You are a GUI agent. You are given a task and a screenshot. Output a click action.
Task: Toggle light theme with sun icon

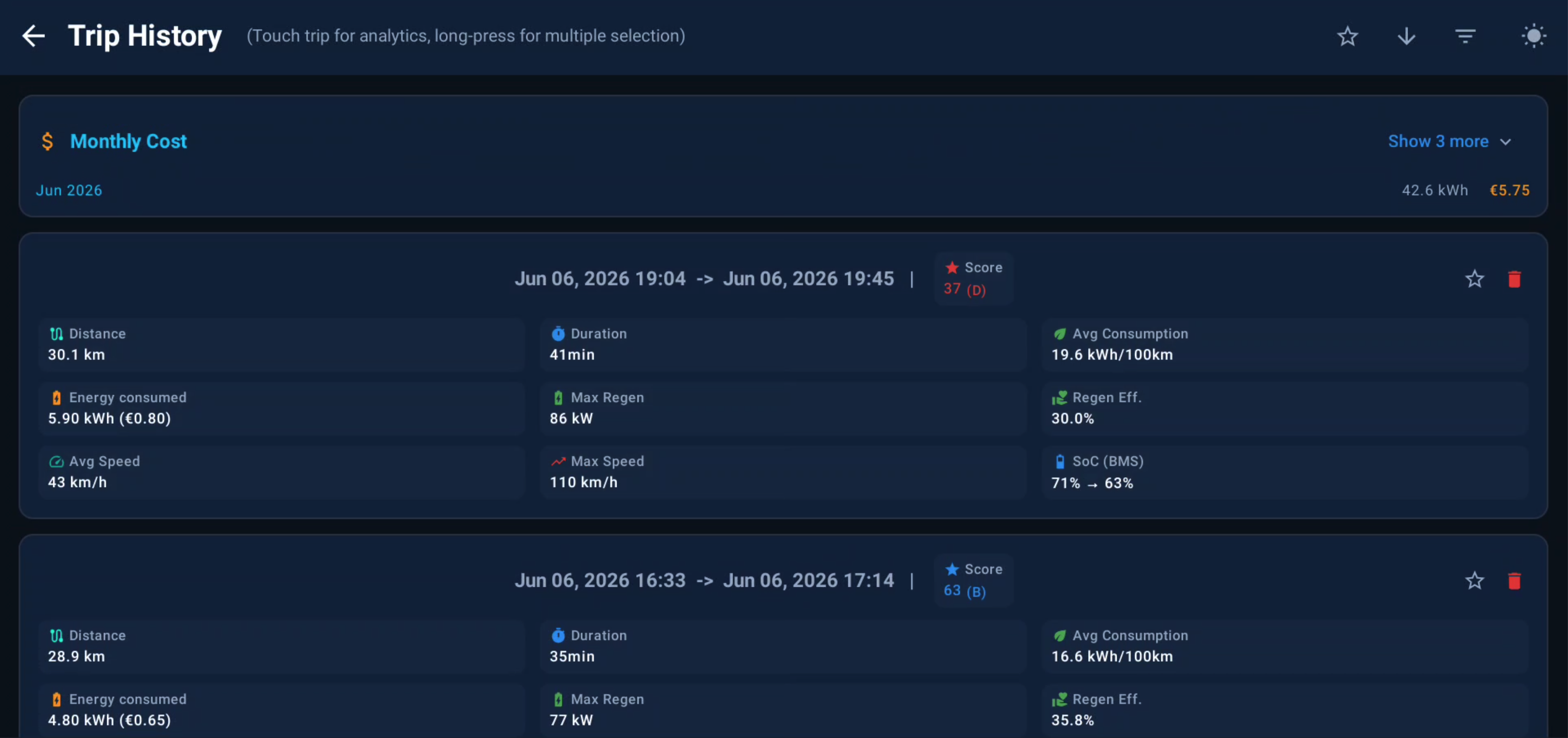[1534, 36]
